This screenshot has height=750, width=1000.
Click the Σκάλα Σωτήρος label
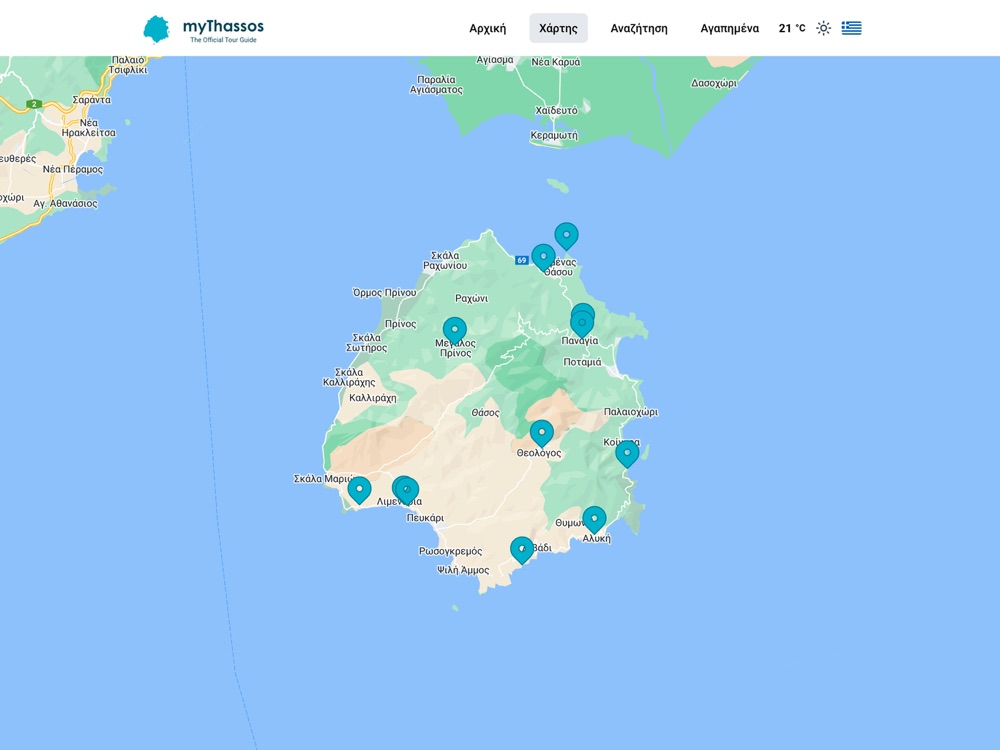point(366,343)
